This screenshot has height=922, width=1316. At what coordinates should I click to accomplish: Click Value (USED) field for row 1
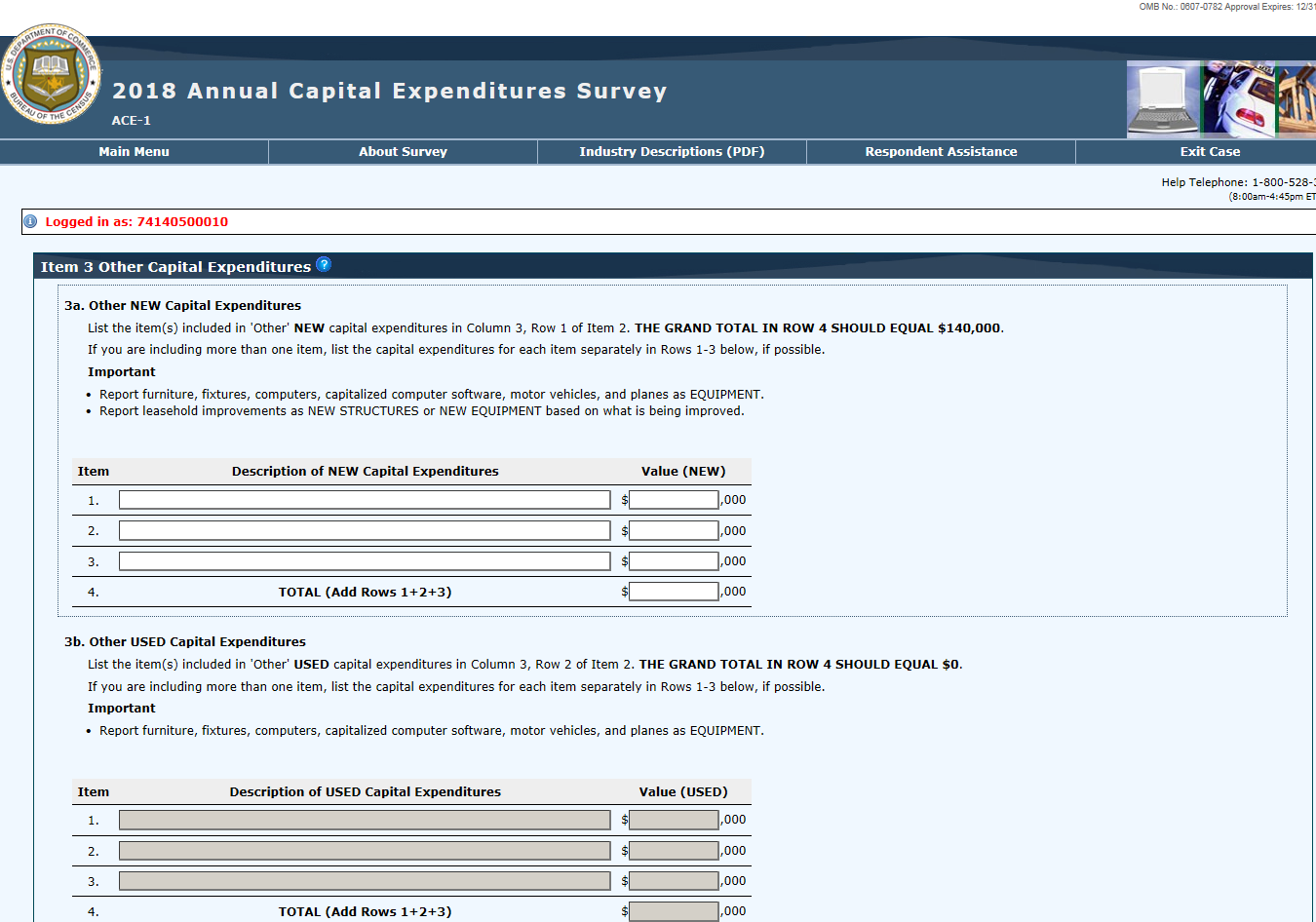[674, 820]
